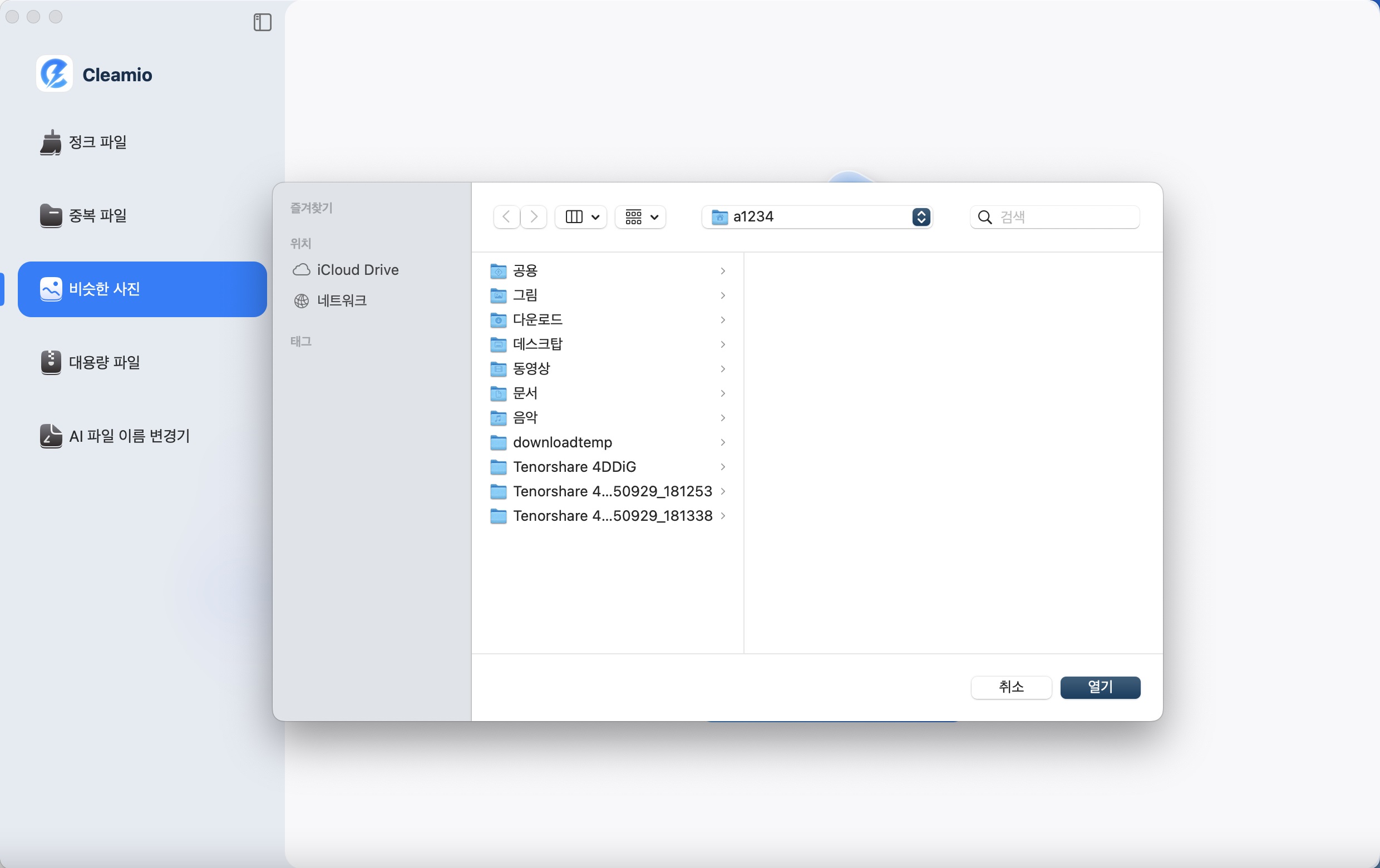Go back with the left arrow button
Screen dimensions: 1380x868
pos(506,216)
